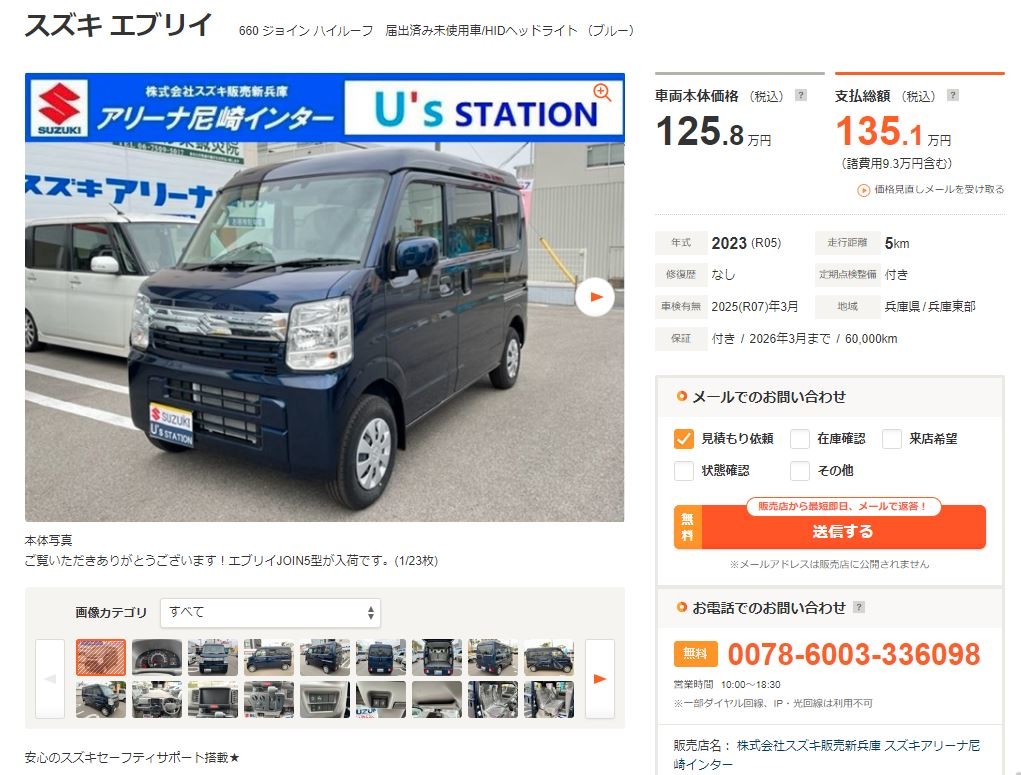Call the free number 0078-6003-336098
1021x775 pixels.
coord(853,655)
